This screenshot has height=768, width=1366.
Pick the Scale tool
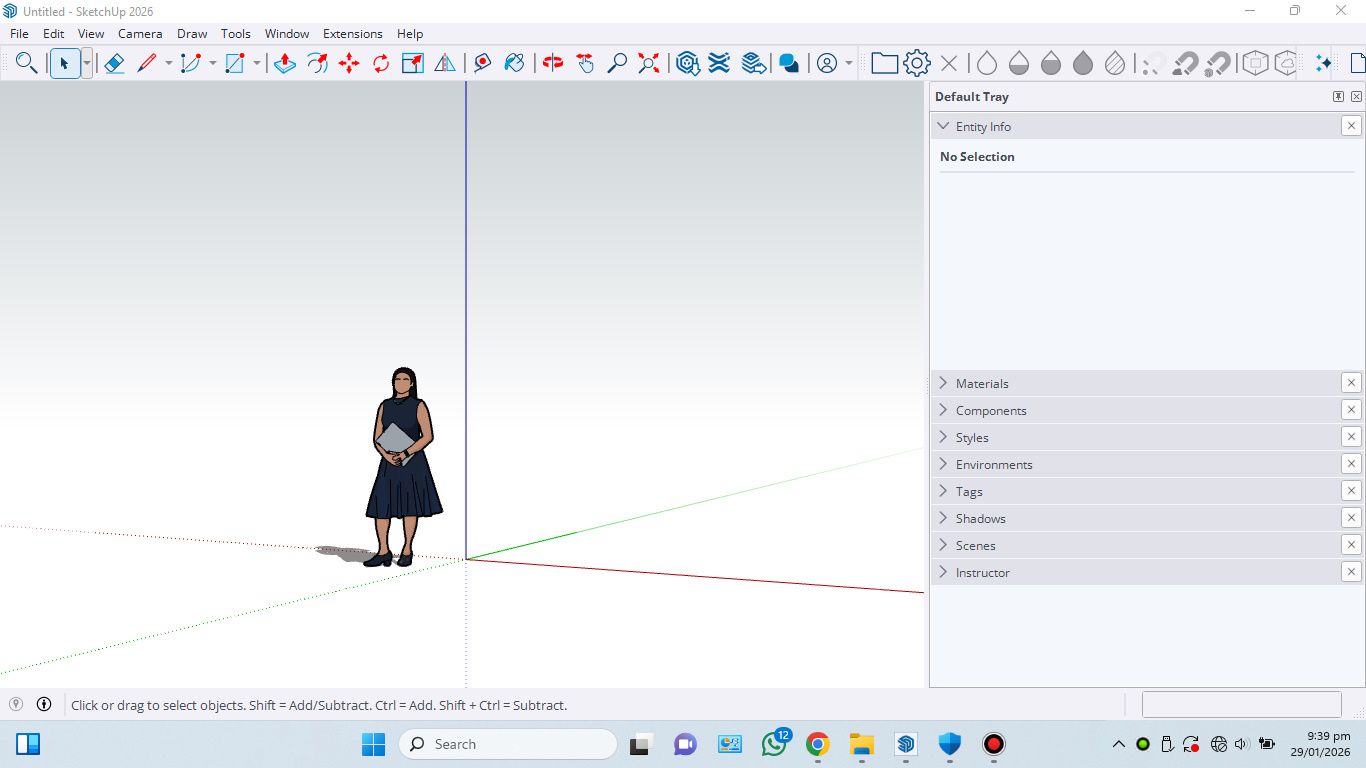(413, 63)
